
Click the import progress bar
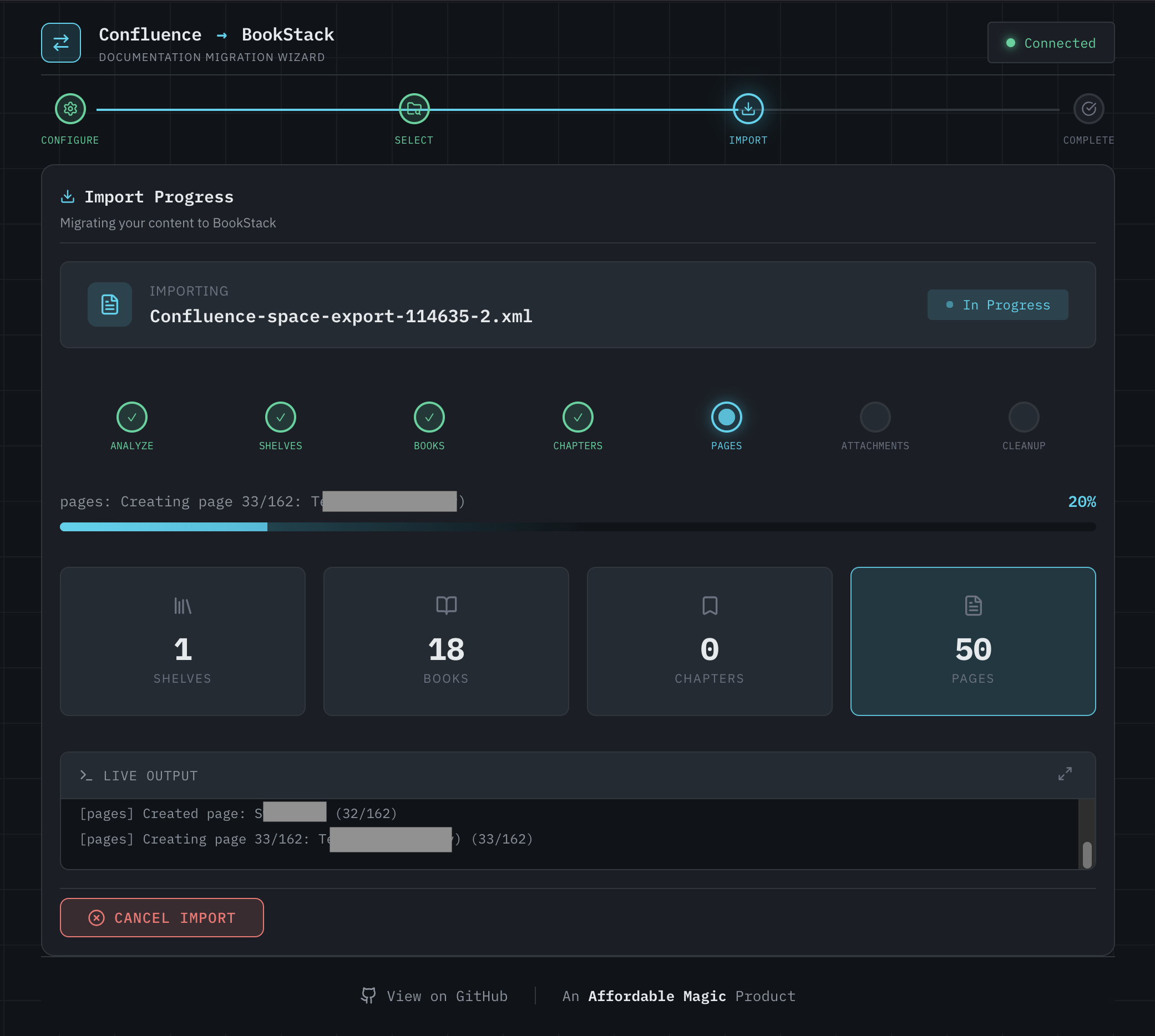577,527
